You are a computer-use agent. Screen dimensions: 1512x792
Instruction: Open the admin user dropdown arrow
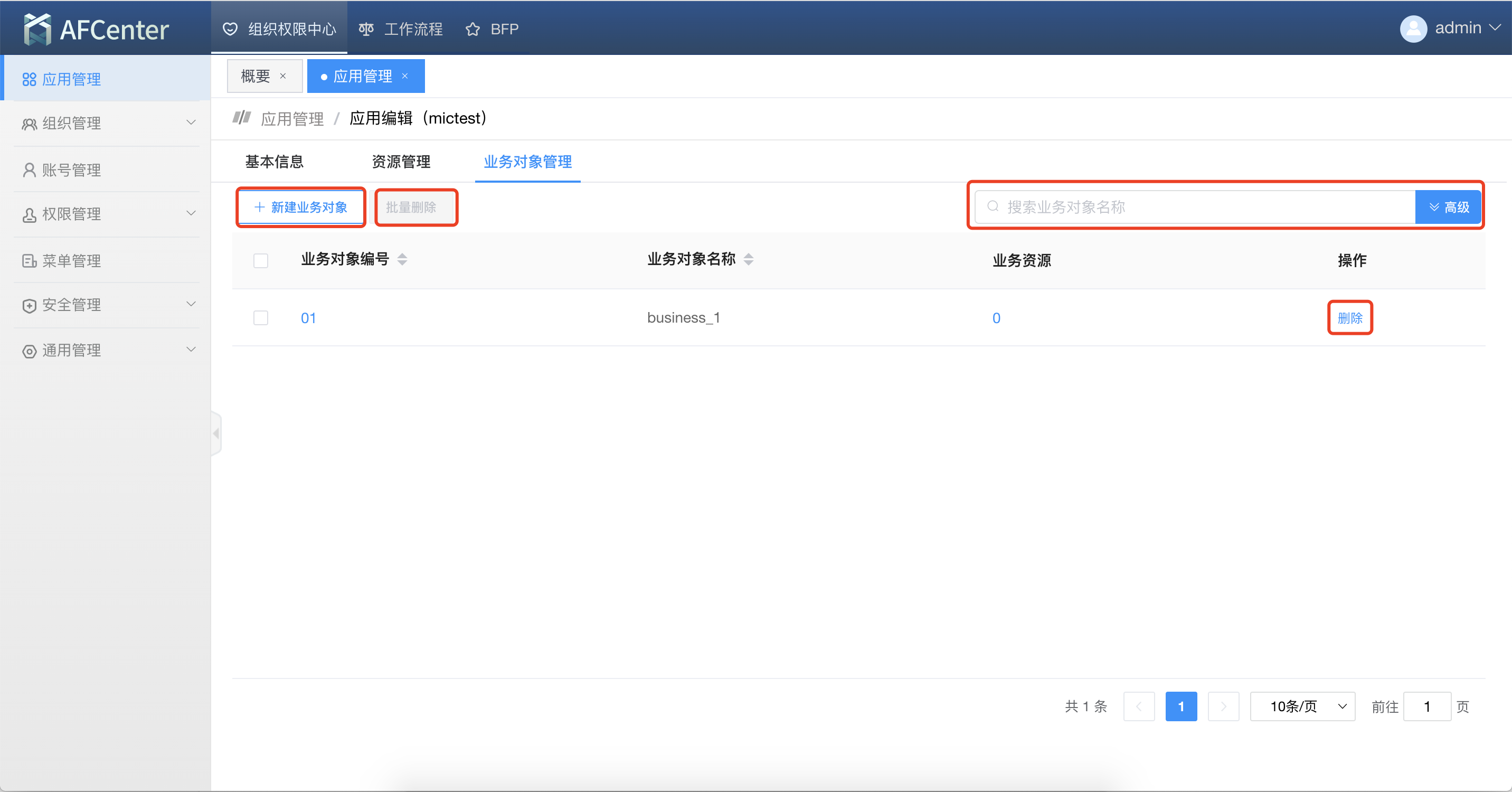click(x=1495, y=27)
